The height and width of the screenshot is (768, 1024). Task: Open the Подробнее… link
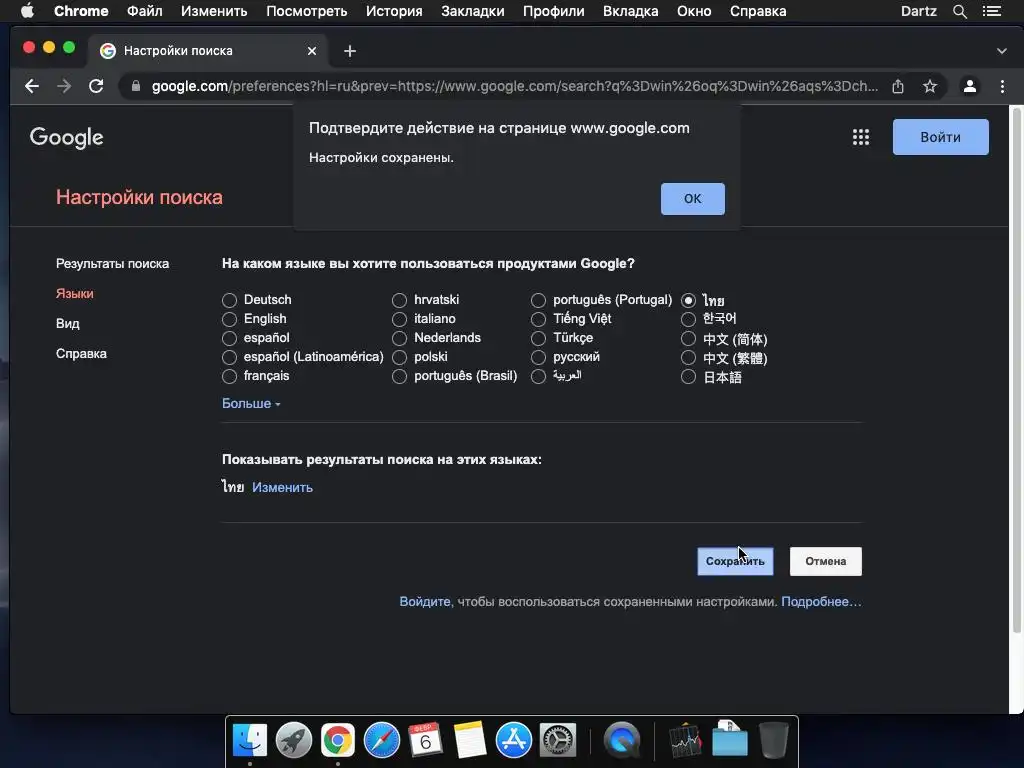click(821, 601)
